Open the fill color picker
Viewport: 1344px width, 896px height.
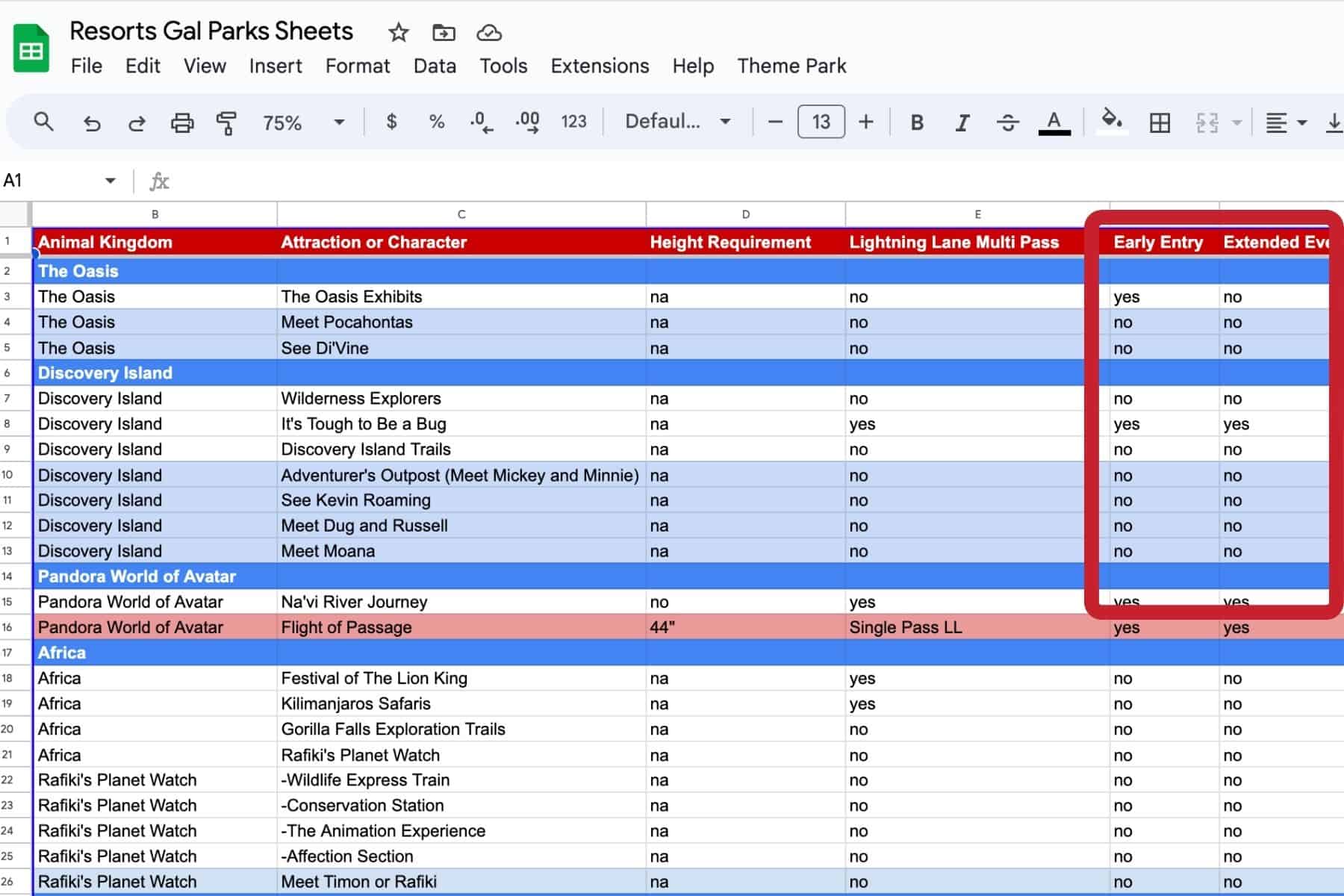pyautogui.click(x=1113, y=121)
